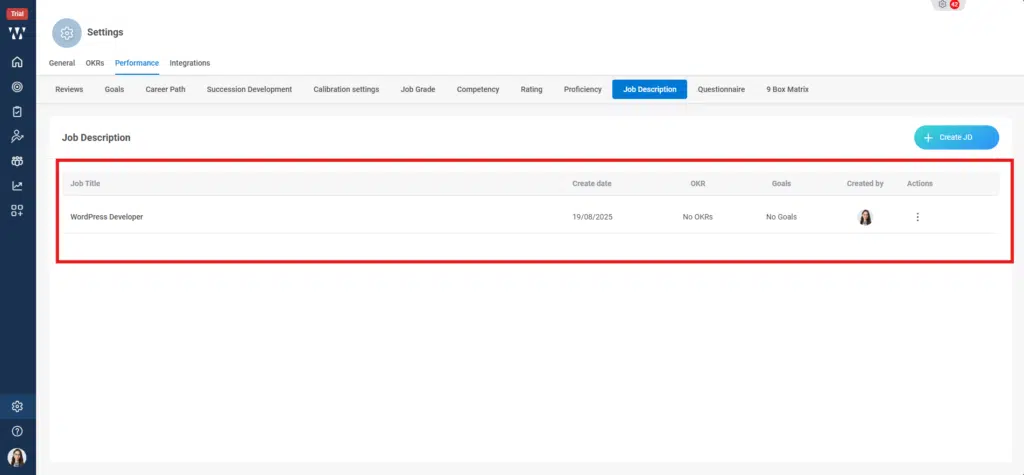
Task: Click the Job Description section heading
Action: point(96,138)
